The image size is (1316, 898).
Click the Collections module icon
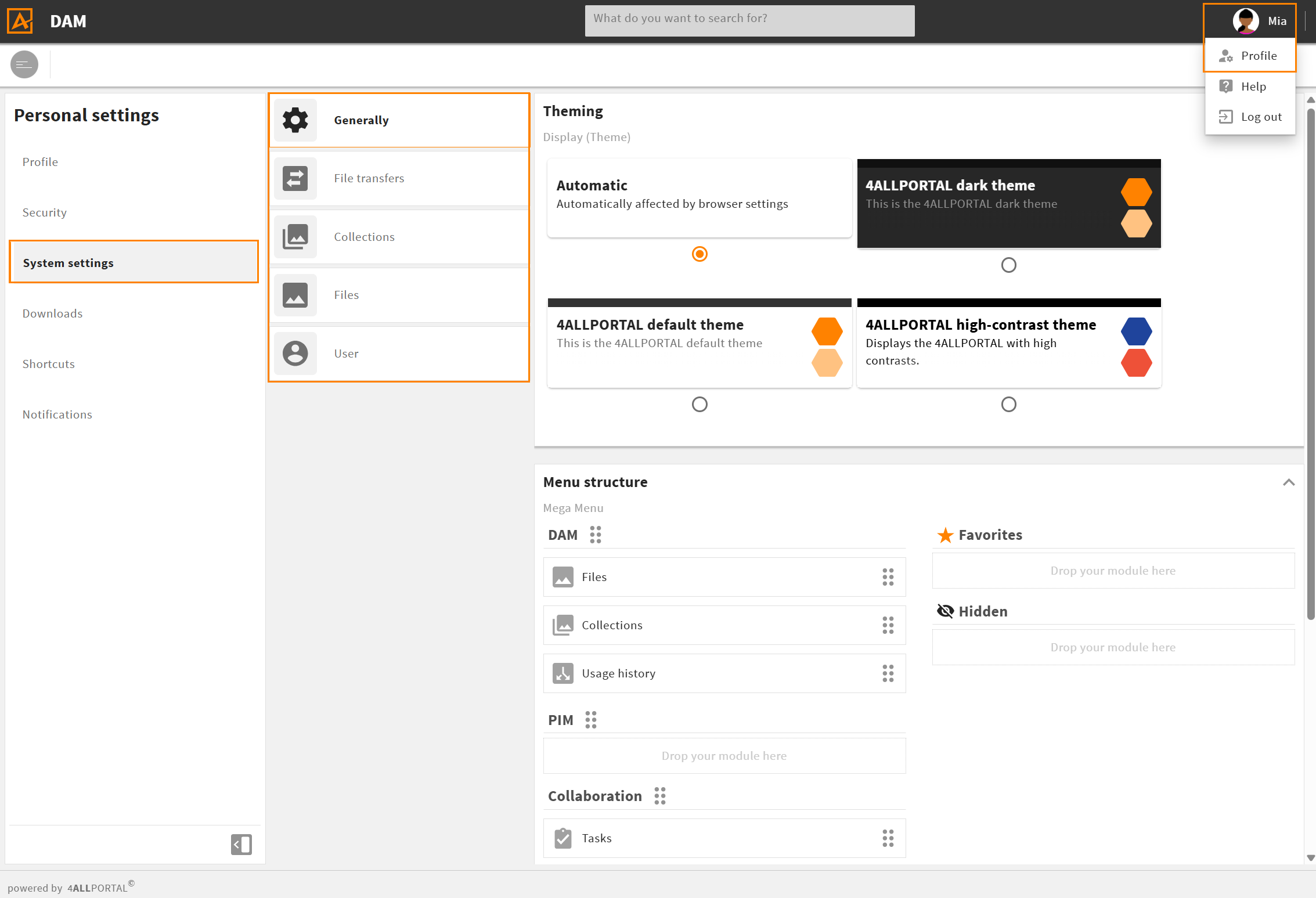point(563,625)
